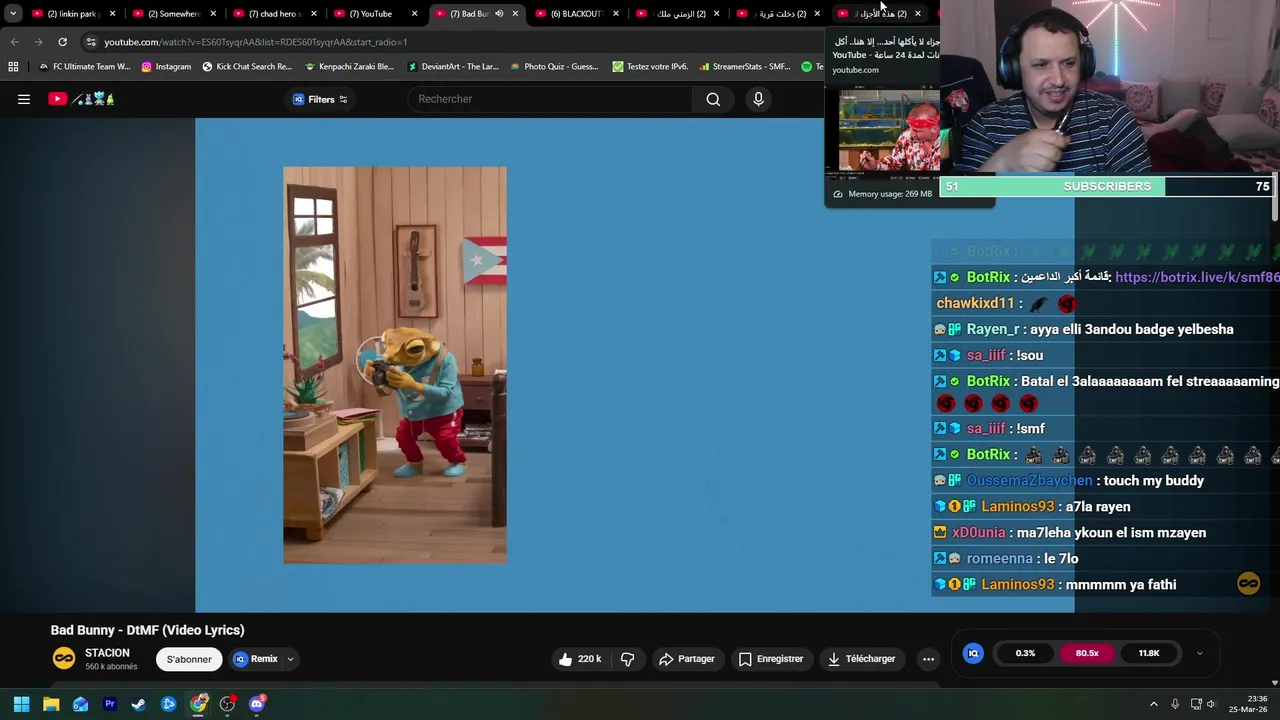Click the botrix.live link in chat

[x=1197, y=277]
